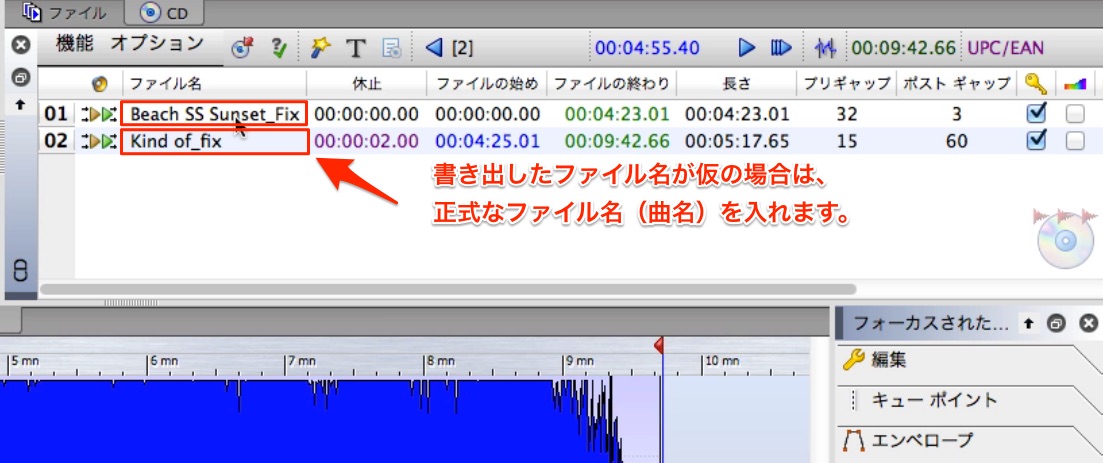
Task: Click the post-gap value 60
Action: tap(957, 141)
